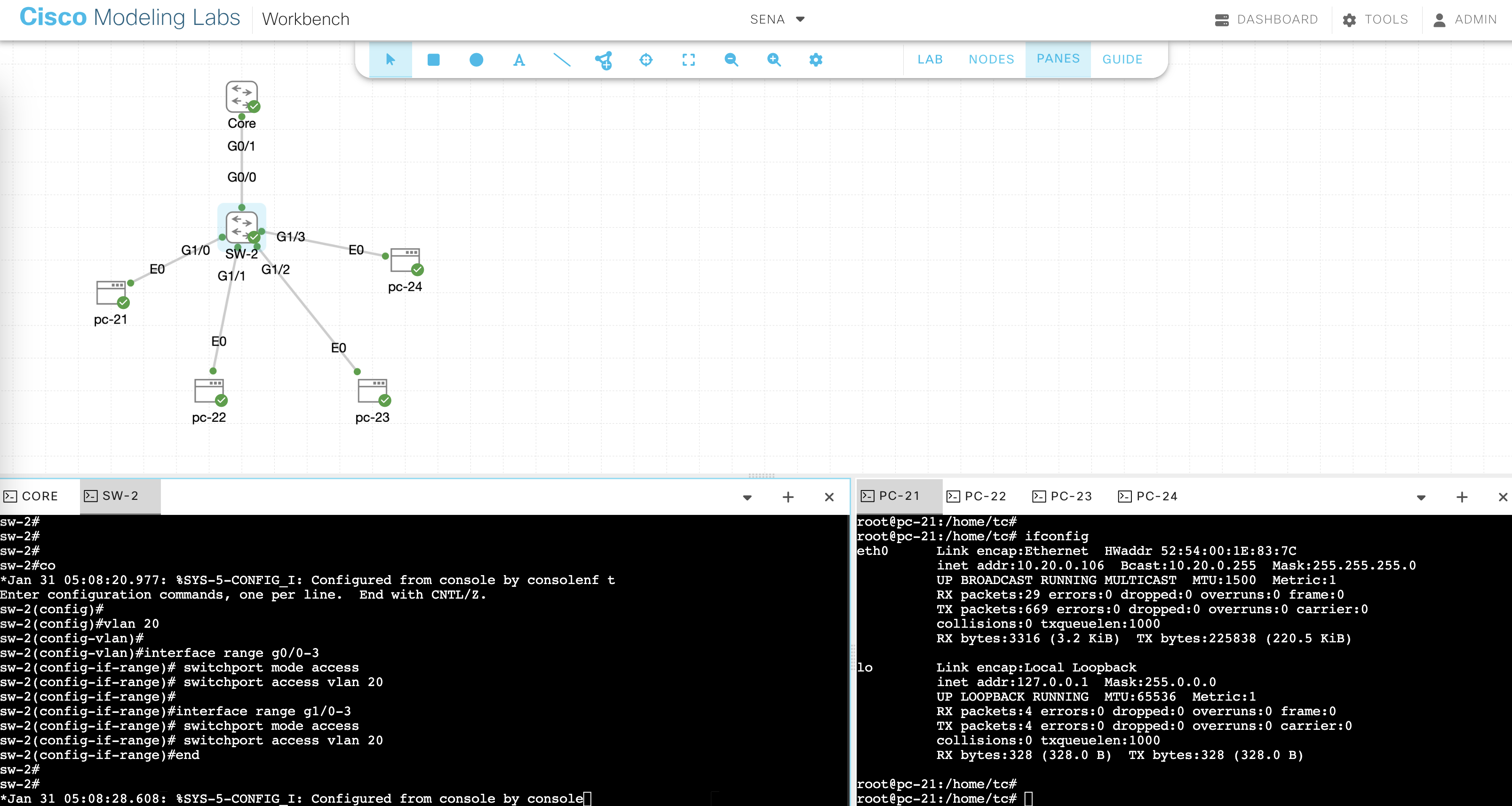Go to the DASHBOARD
This screenshot has height=806, width=1512.
pos(1266,19)
